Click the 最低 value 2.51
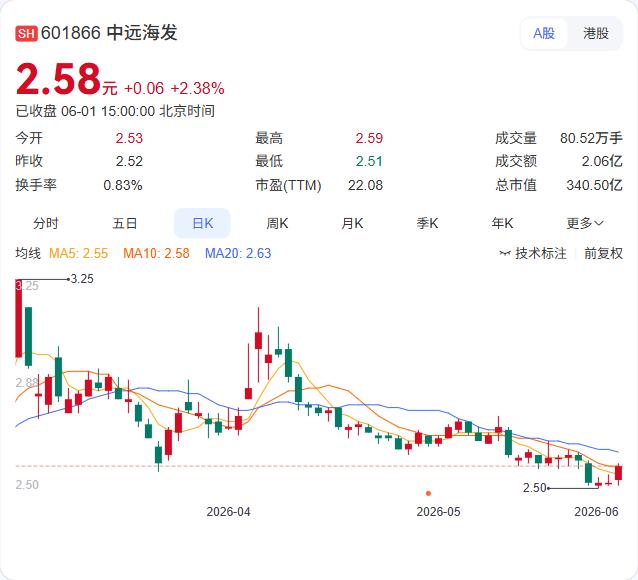Image resolution: width=638 pixels, height=580 pixels. point(369,161)
